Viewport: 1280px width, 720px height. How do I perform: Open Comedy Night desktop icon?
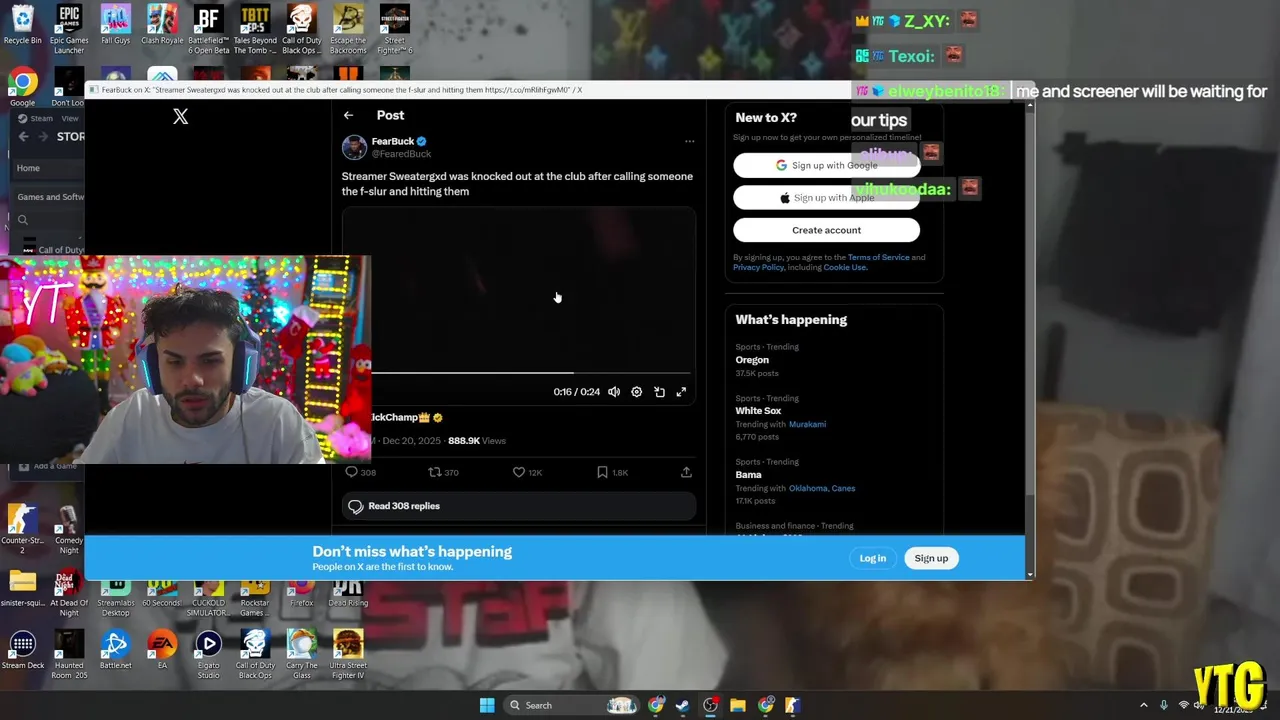(69, 529)
